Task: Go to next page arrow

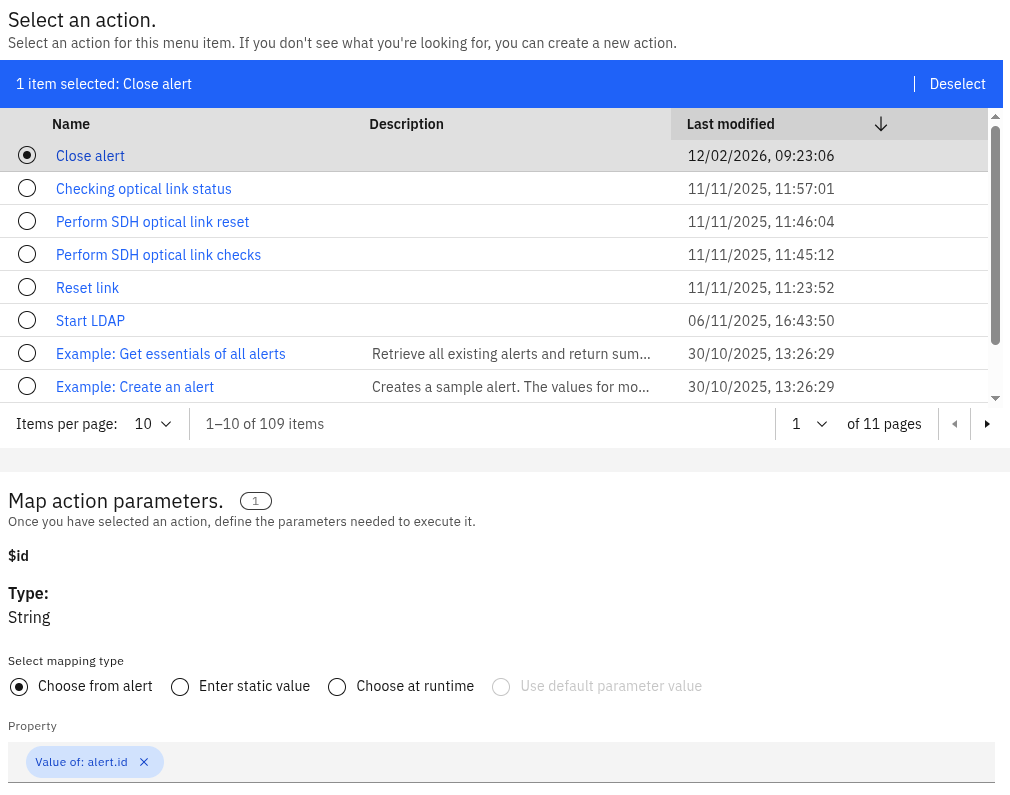Action: (x=987, y=424)
